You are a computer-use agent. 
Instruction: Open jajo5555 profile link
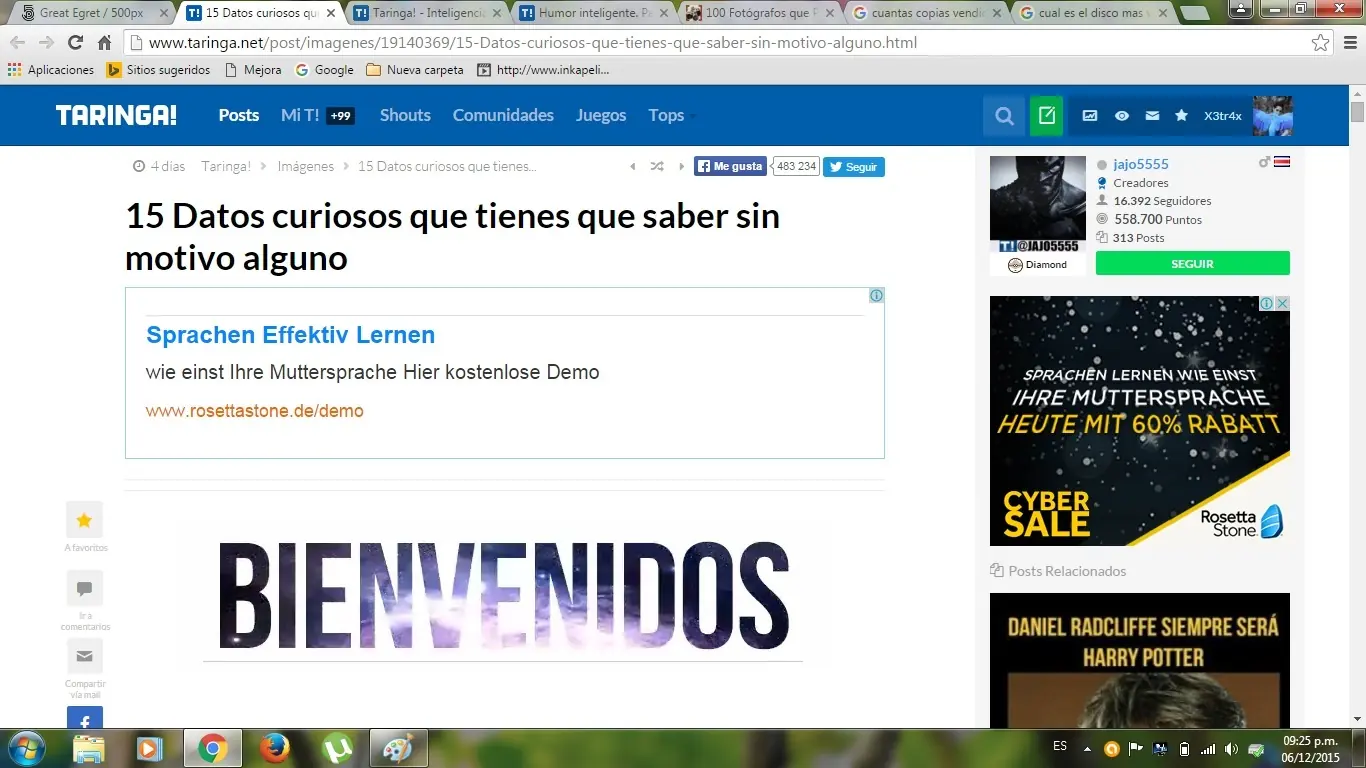1141,164
